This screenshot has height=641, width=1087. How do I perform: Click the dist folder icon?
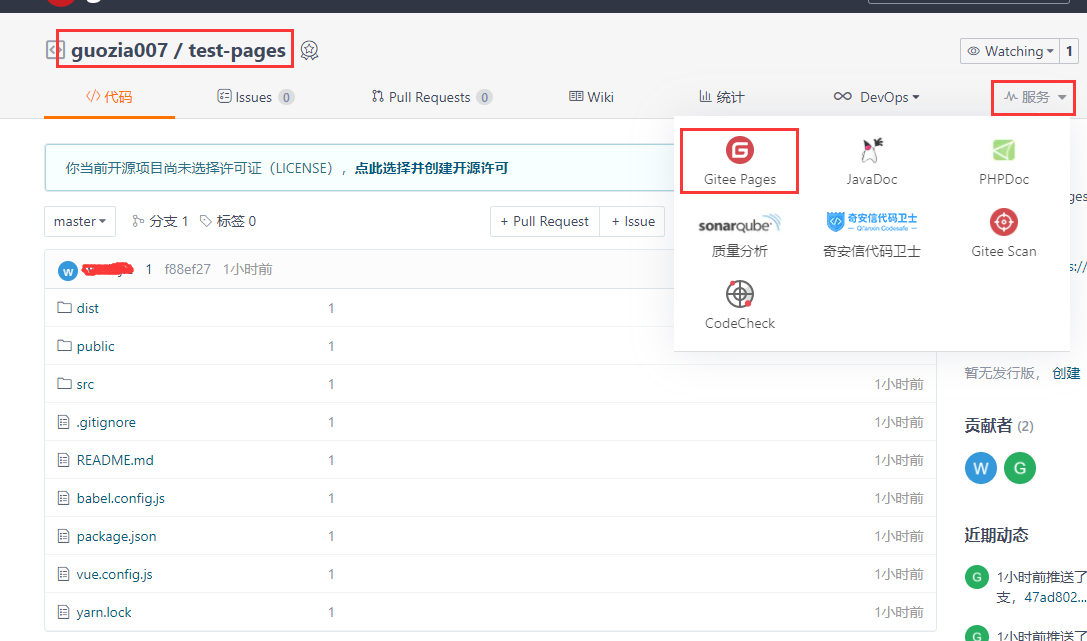point(64,307)
